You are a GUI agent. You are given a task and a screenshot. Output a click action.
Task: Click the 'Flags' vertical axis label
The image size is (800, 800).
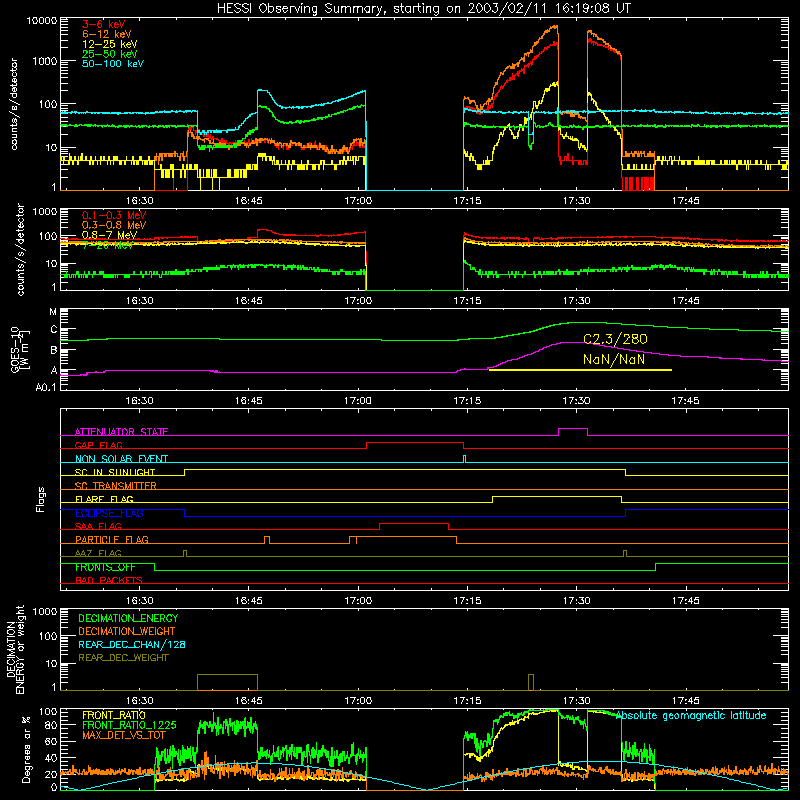point(41,499)
